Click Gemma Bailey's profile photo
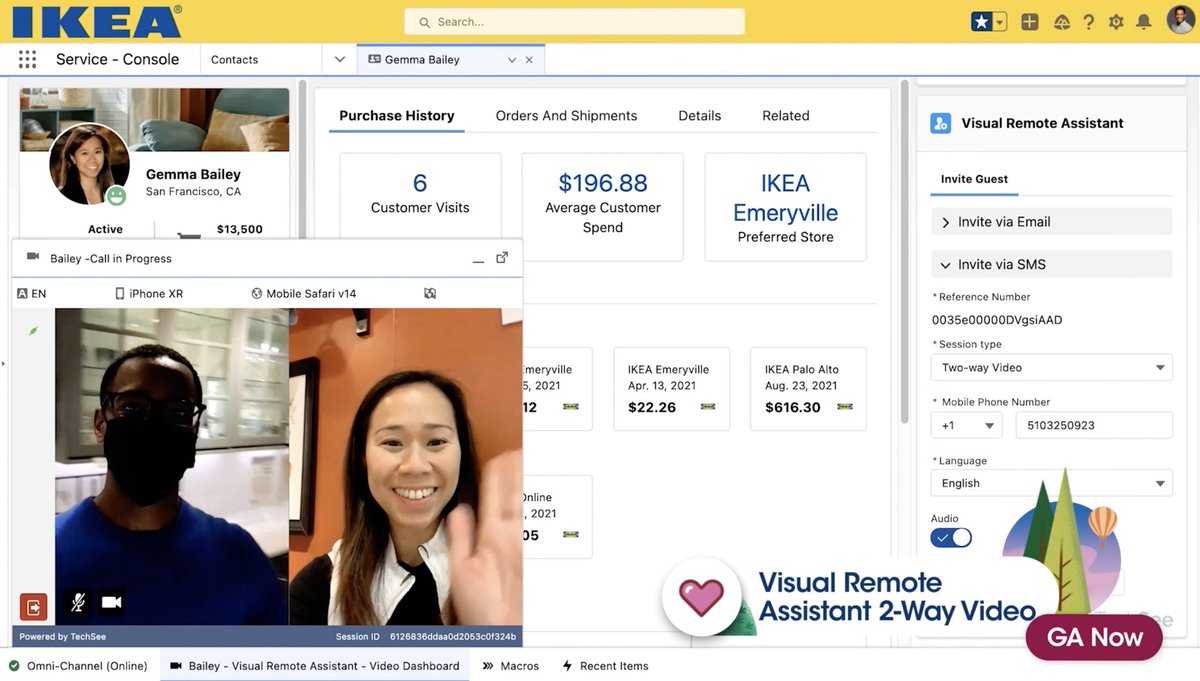 tap(89, 164)
